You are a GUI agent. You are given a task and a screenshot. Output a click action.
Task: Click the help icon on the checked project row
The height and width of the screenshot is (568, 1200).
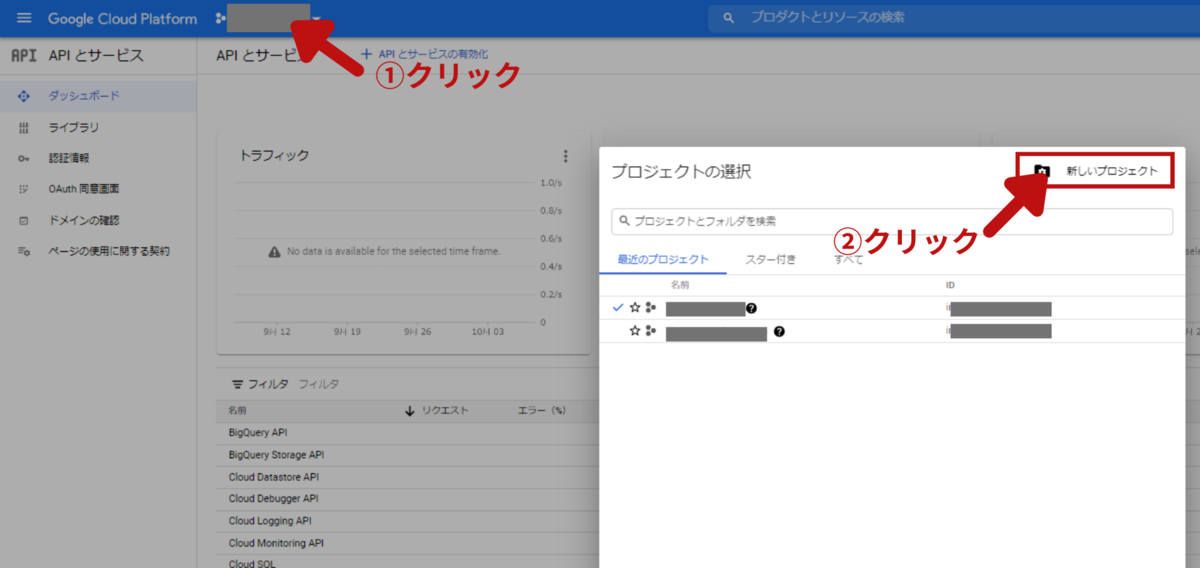click(752, 308)
